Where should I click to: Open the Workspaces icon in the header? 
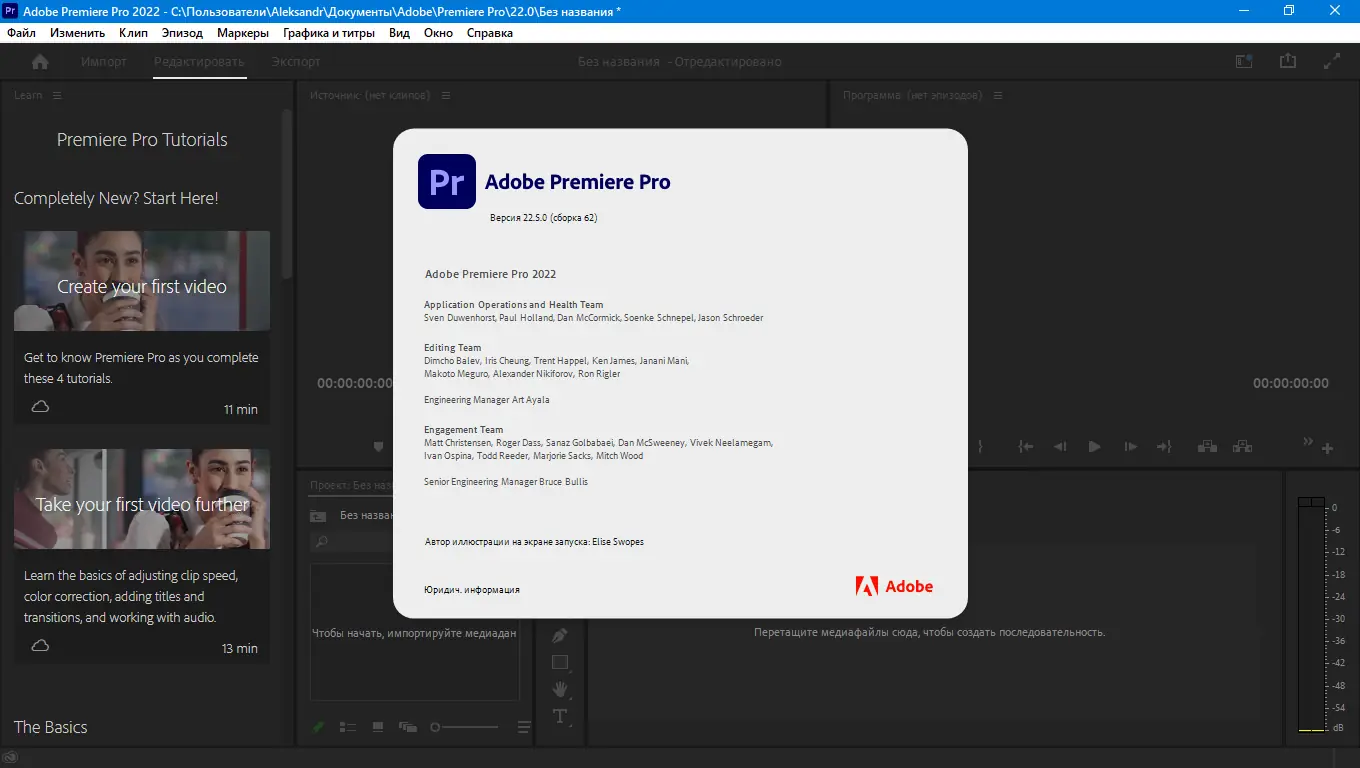[1244, 61]
